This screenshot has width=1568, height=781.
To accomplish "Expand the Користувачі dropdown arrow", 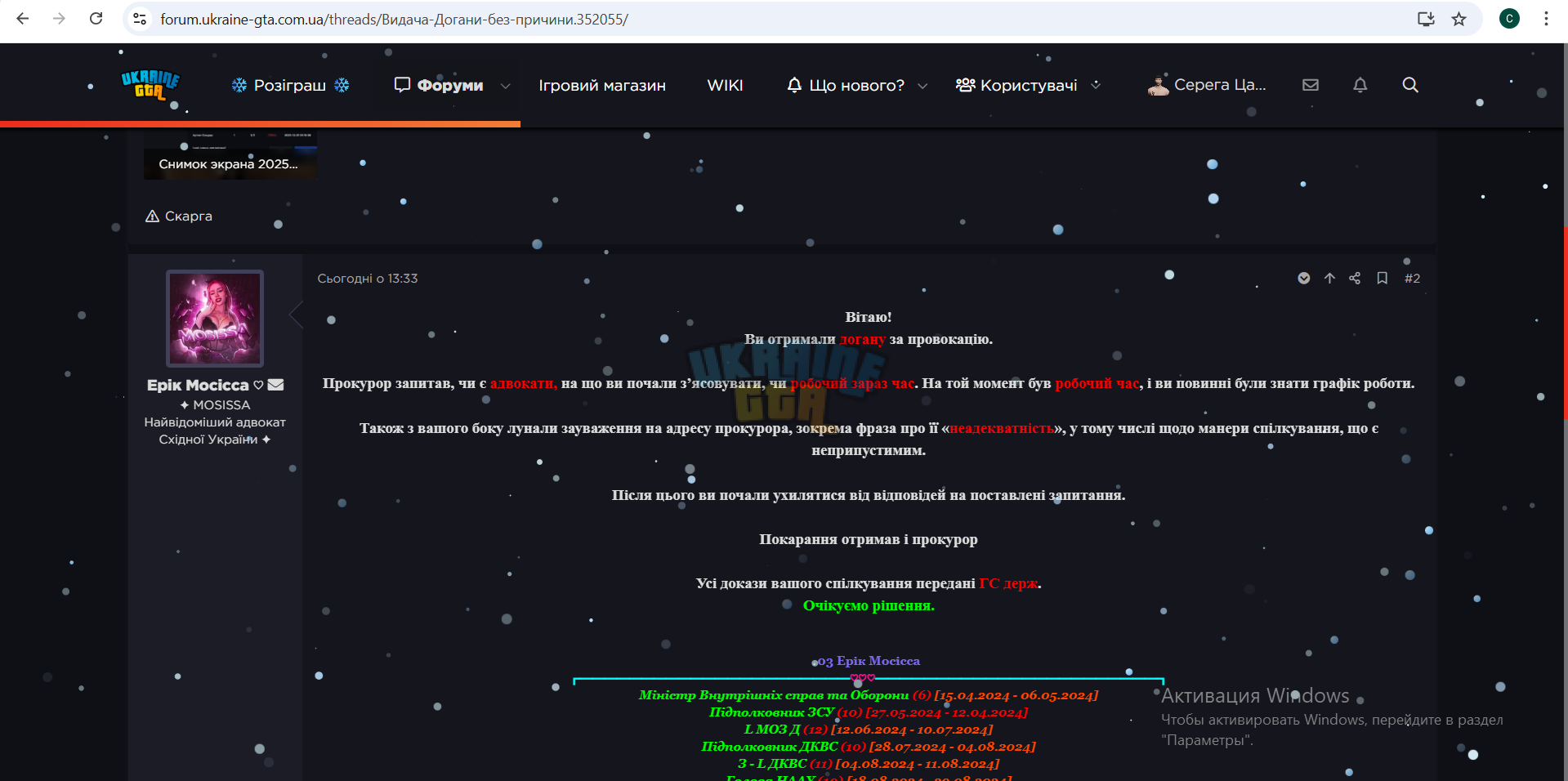I will (x=1096, y=85).
